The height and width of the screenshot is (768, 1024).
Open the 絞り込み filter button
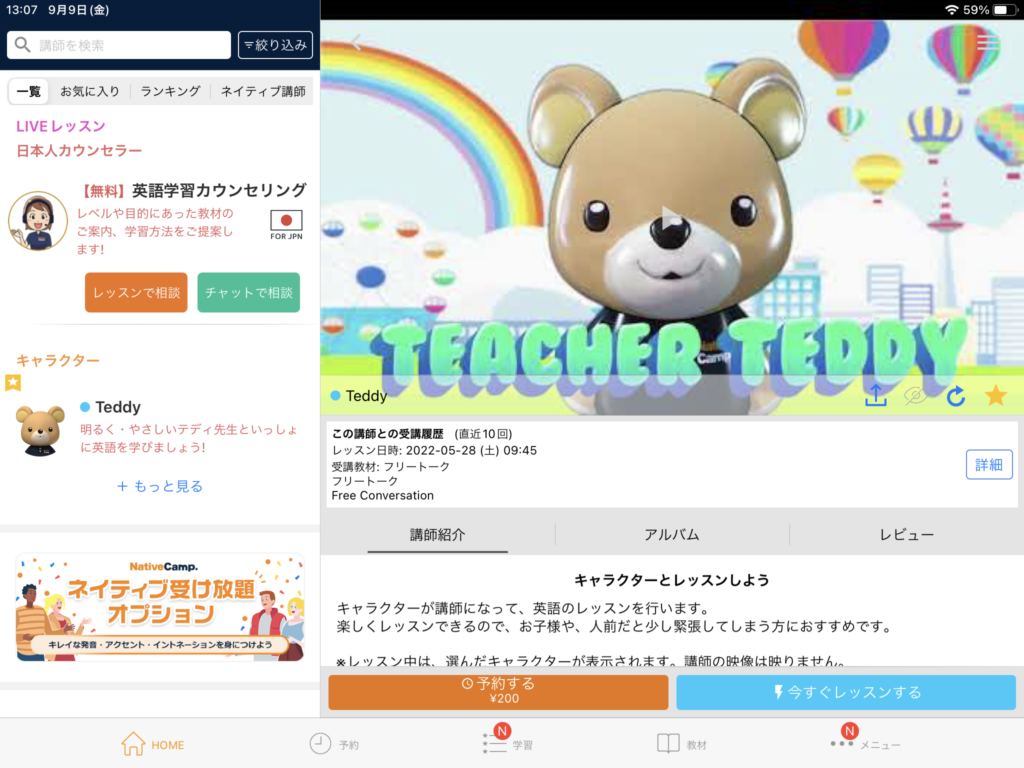click(x=275, y=45)
